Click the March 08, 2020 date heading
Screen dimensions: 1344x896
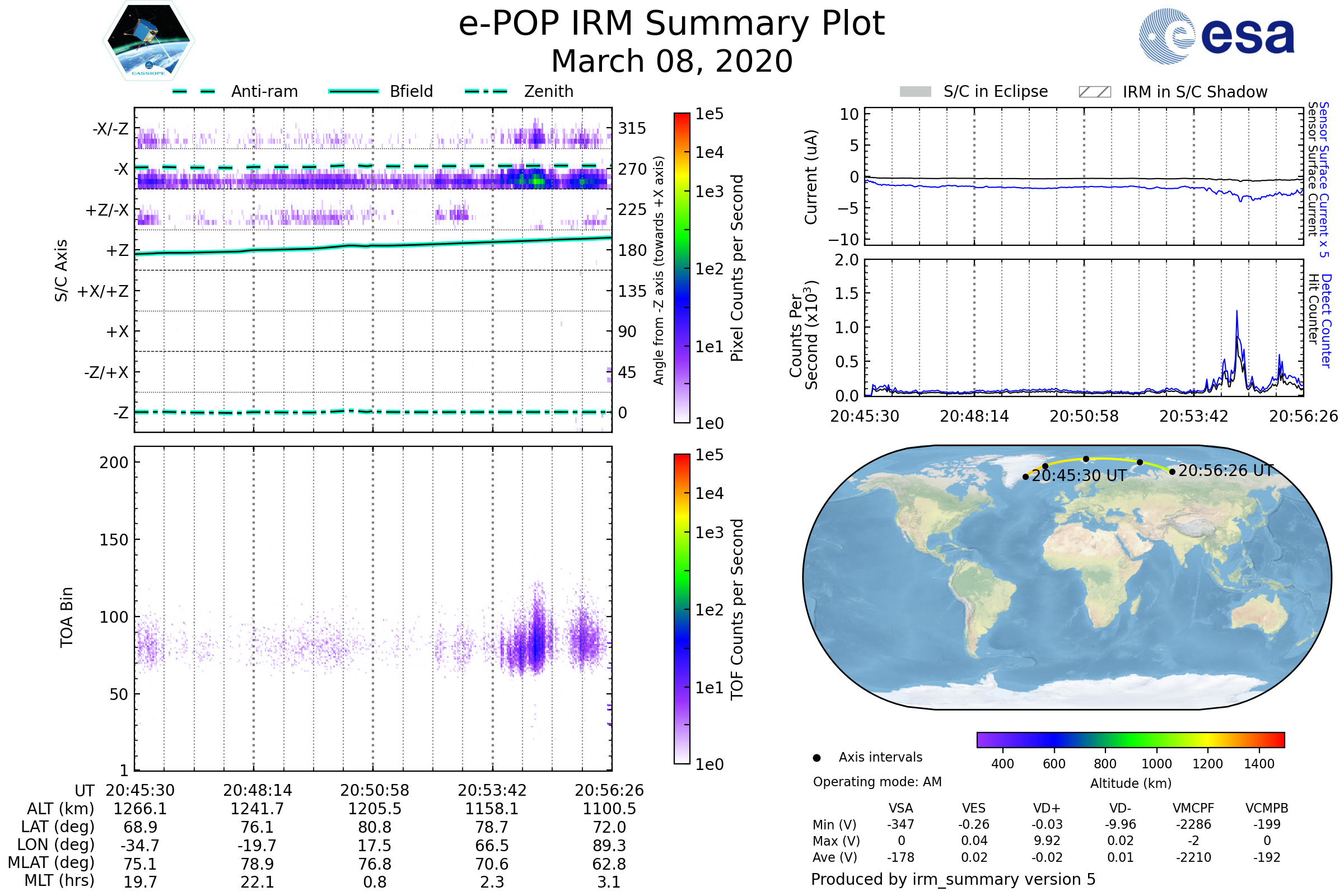pyautogui.click(x=671, y=62)
